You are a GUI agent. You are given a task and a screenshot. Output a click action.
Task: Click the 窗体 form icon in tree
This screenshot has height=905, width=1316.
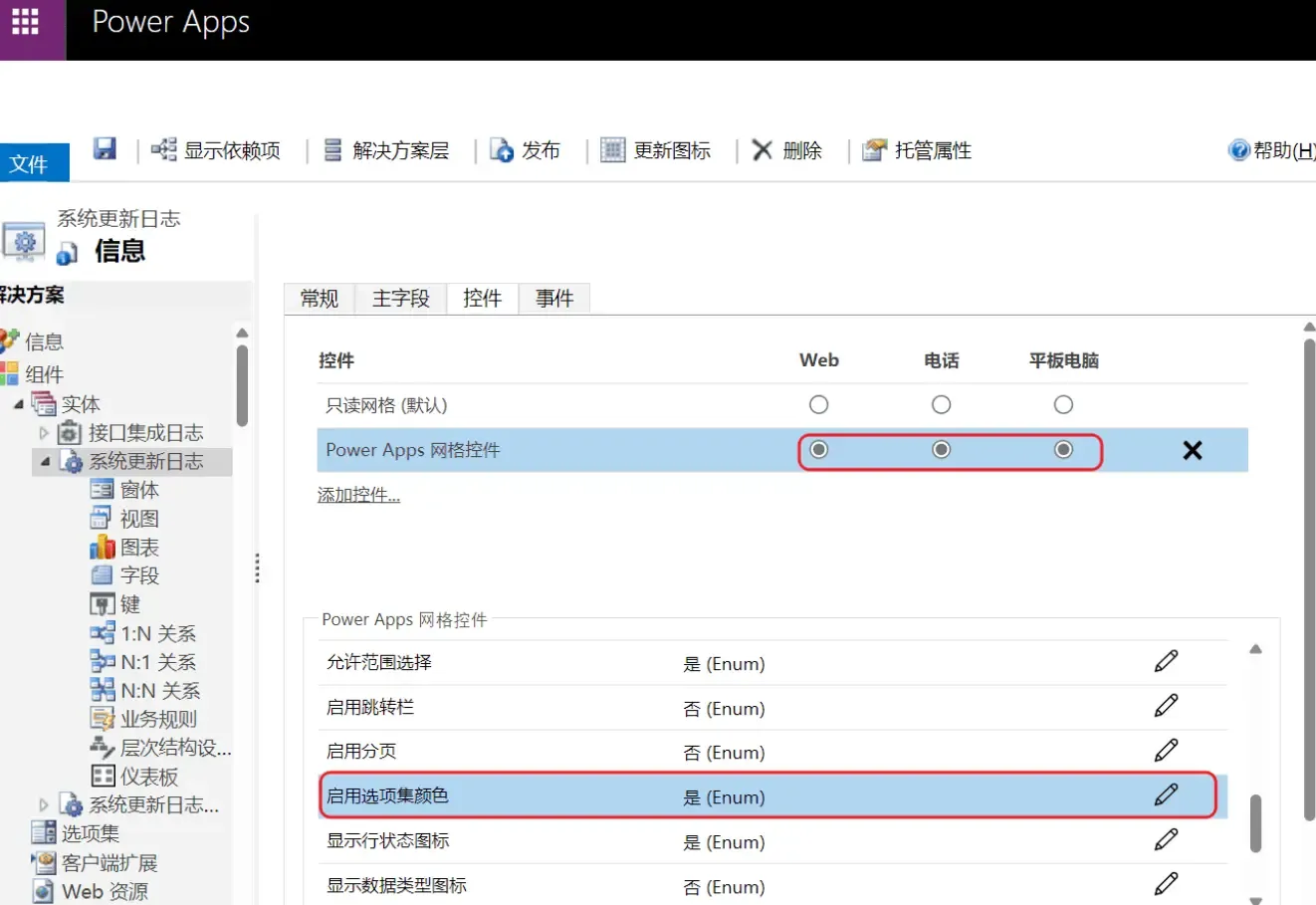tap(102, 489)
